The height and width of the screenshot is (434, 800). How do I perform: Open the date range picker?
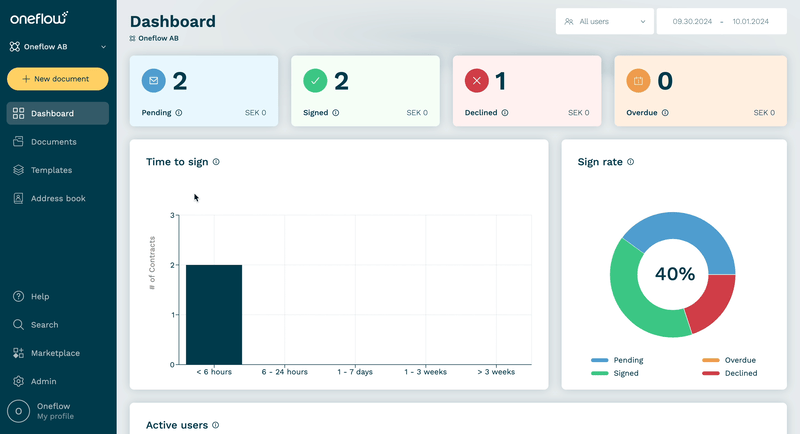[x=721, y=21]
